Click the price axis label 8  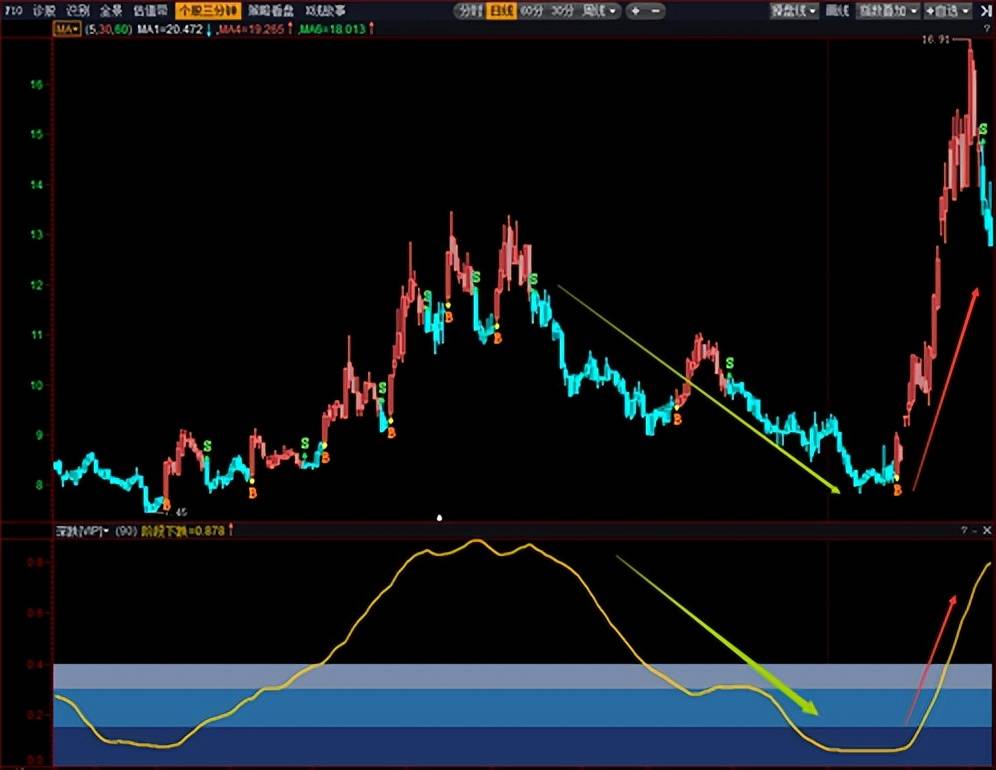coord(38,485)
